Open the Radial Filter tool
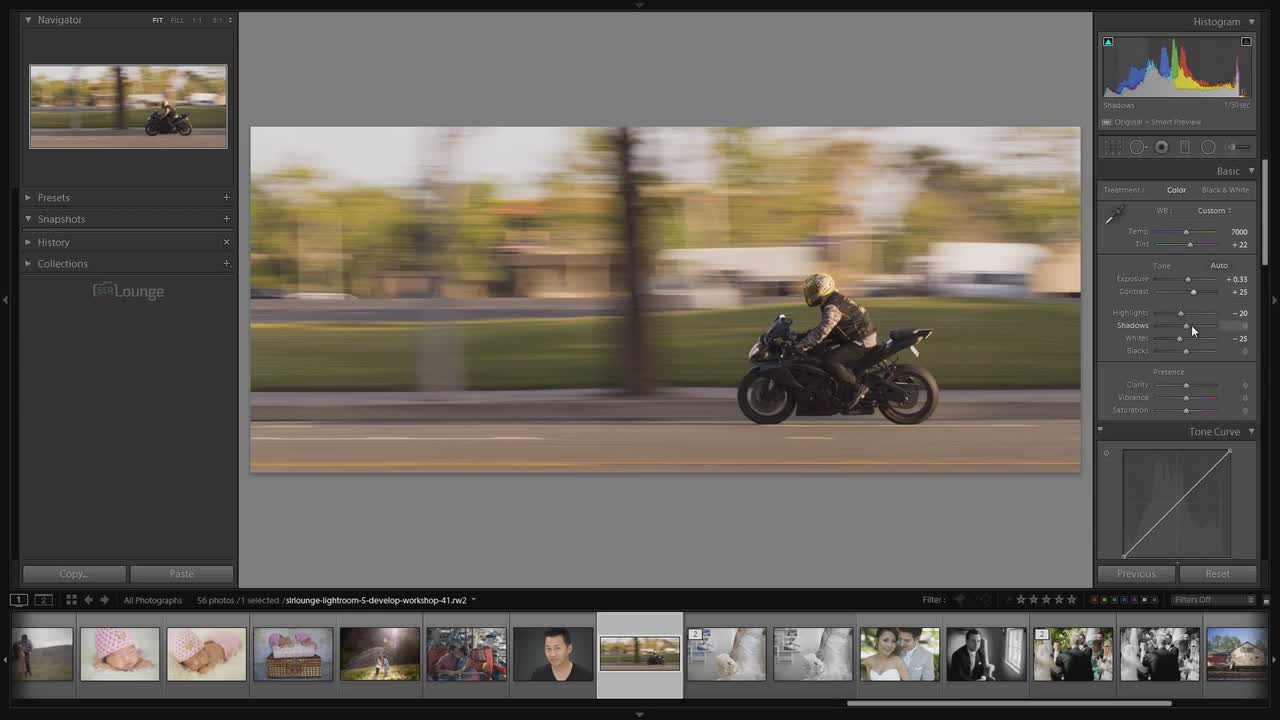Image resolution: width=1280 pixels, height=720 pixels. [x=1208, y=147]
